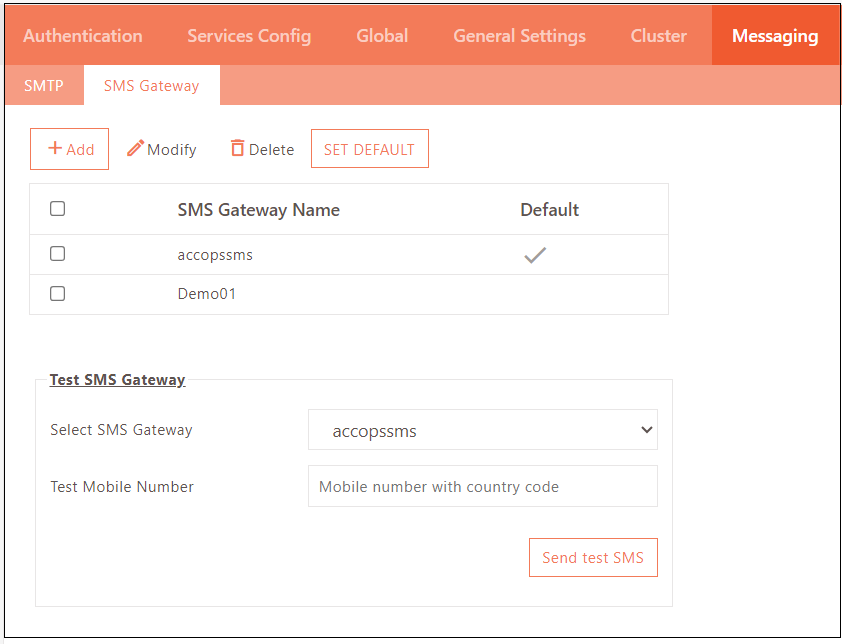The image size is (842, 644).
Task: Click the default checkmark for accopssms
Action: tap(535, 255)
